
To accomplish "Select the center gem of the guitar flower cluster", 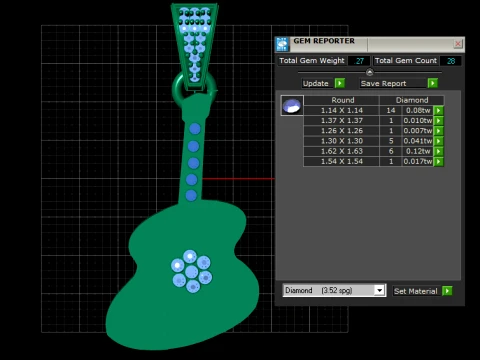I will coord(192,272).
